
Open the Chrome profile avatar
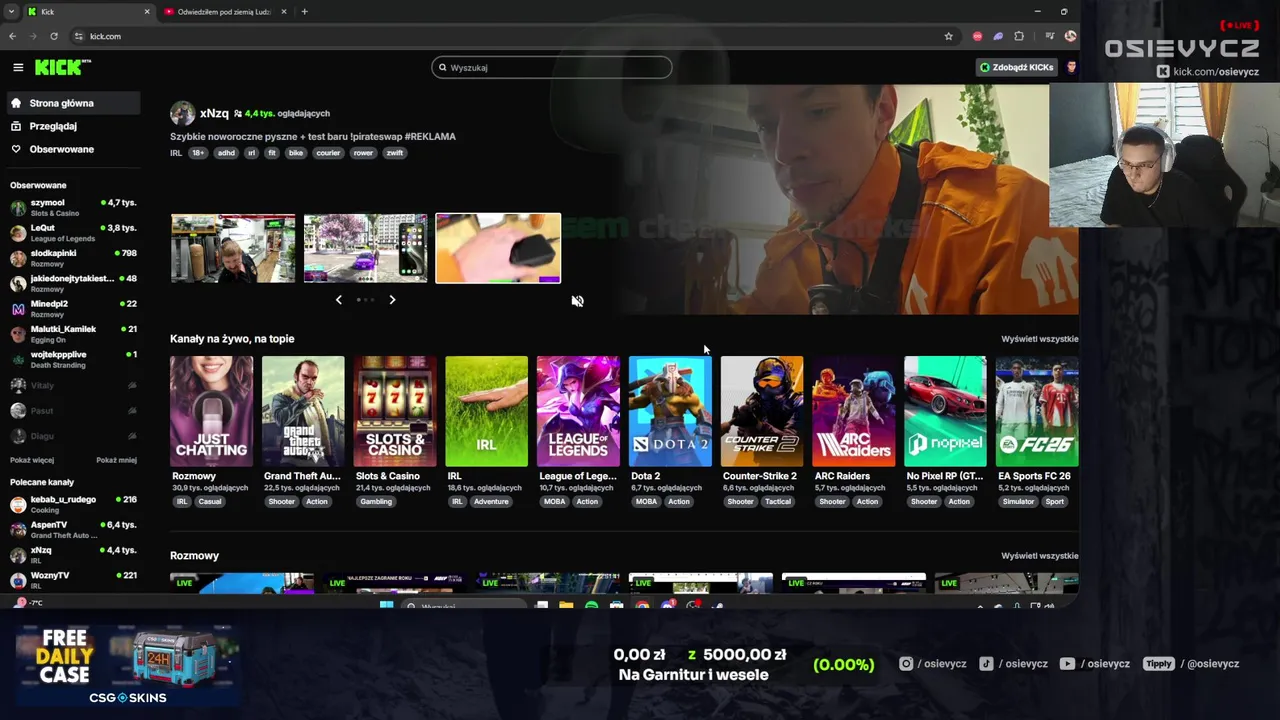[x=1070, y=36]
